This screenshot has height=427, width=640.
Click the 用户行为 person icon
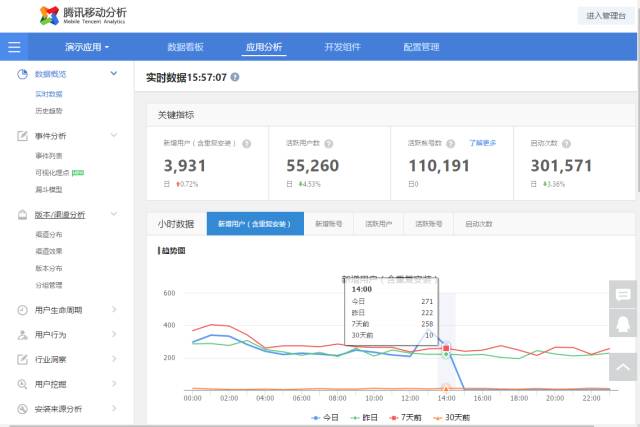[x=22, y=335]
